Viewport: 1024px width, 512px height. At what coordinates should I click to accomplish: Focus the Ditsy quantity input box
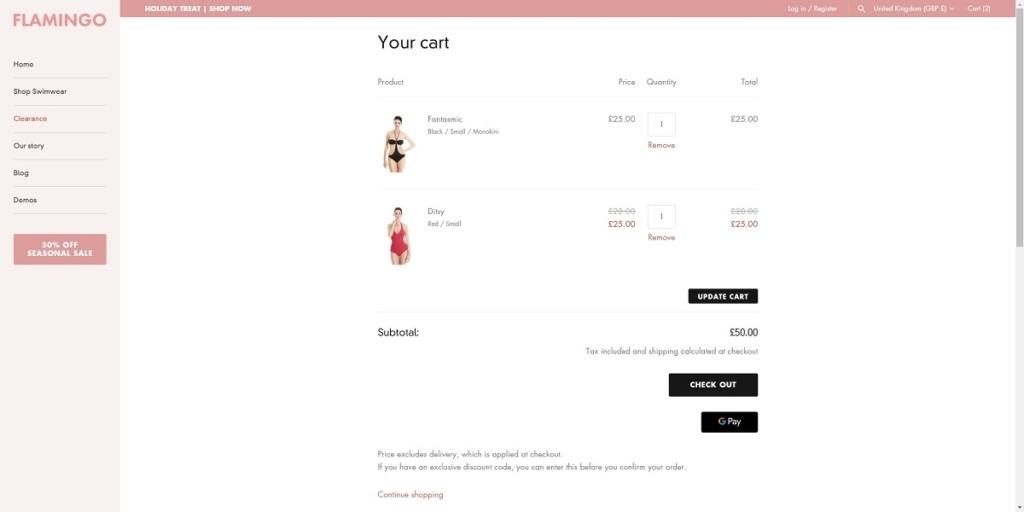(x=661, y=216)
